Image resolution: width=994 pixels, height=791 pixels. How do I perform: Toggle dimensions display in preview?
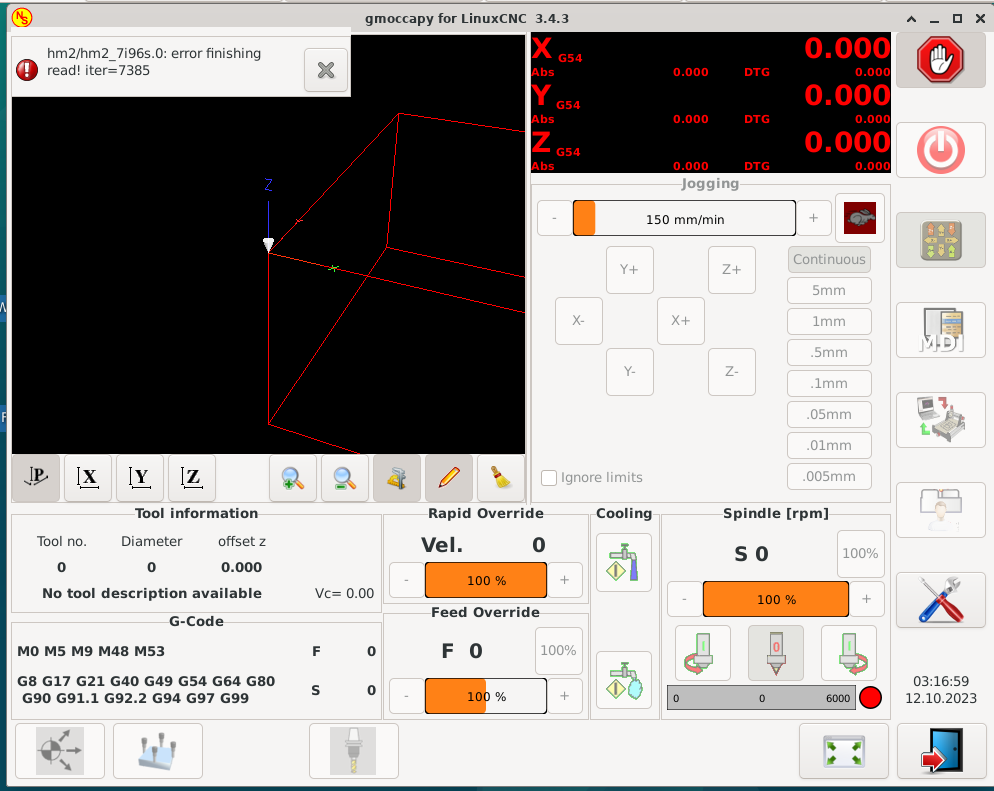pyautogui.click(x=397, y=478)
